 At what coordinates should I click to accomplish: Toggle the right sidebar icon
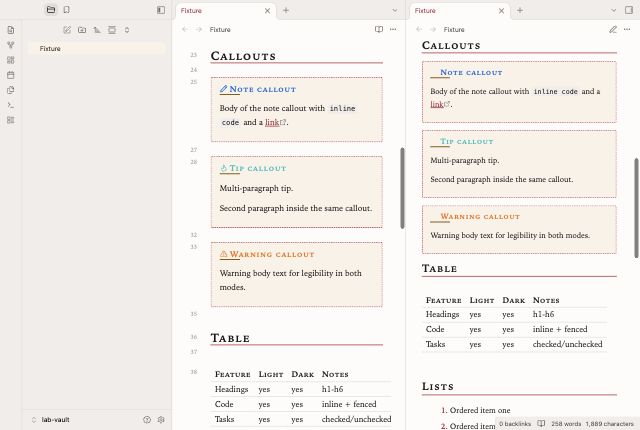(629, 10)
